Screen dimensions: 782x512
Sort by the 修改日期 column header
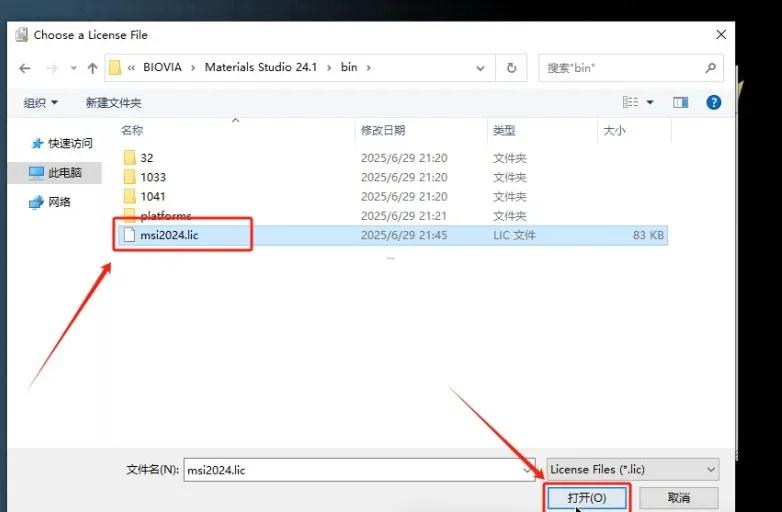click(383, 131)
